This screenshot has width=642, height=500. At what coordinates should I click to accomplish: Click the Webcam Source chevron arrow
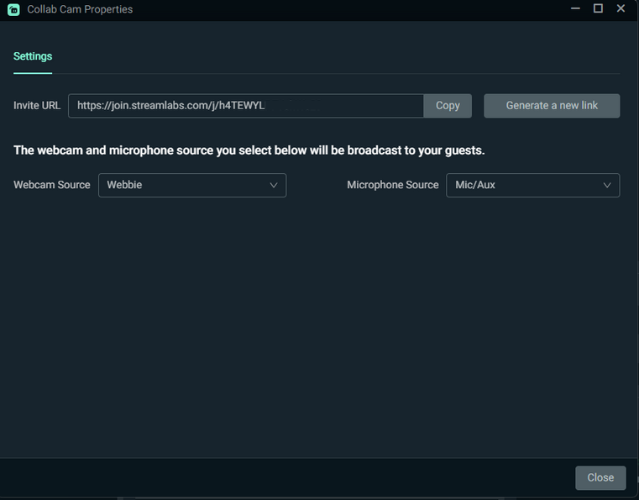274,185
